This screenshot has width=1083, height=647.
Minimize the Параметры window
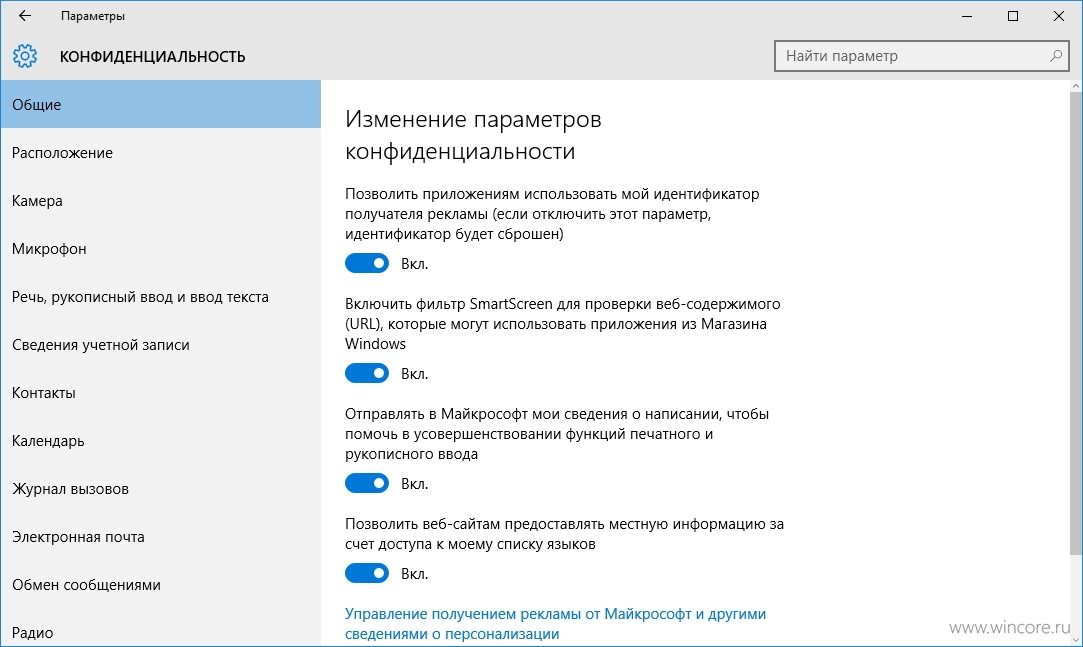(967, 16)
